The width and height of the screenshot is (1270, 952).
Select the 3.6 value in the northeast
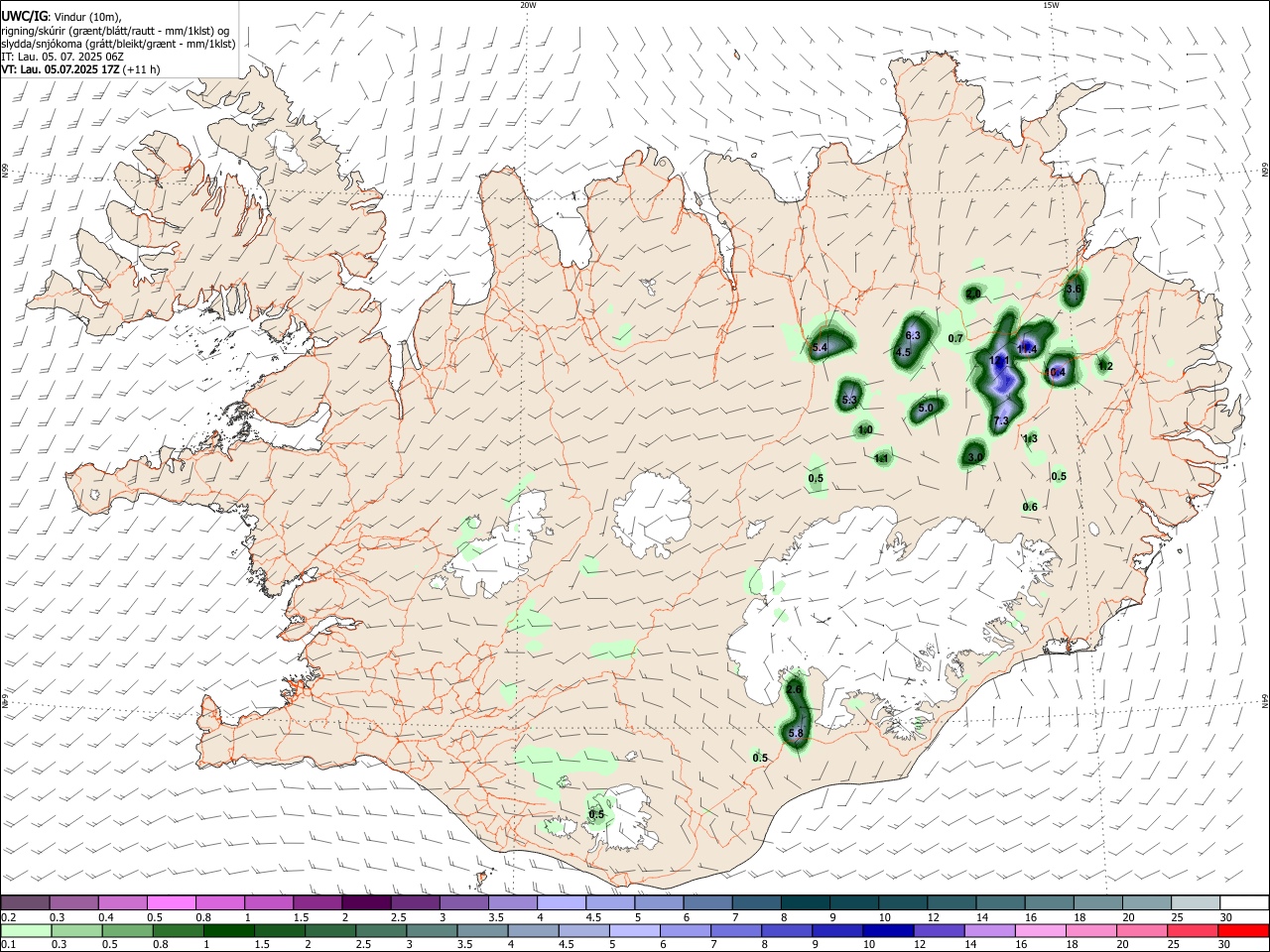(x=1074, y=289)
